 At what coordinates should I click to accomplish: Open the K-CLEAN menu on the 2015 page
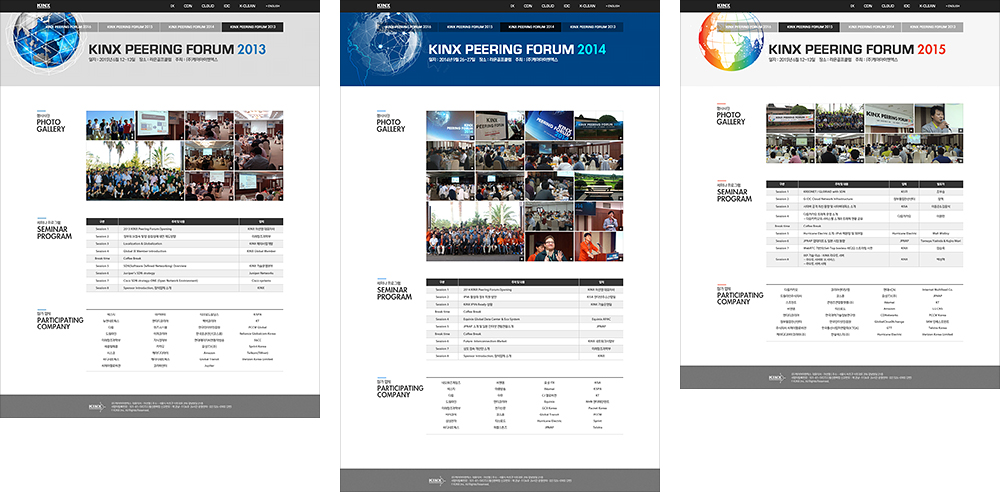[927, 6]
